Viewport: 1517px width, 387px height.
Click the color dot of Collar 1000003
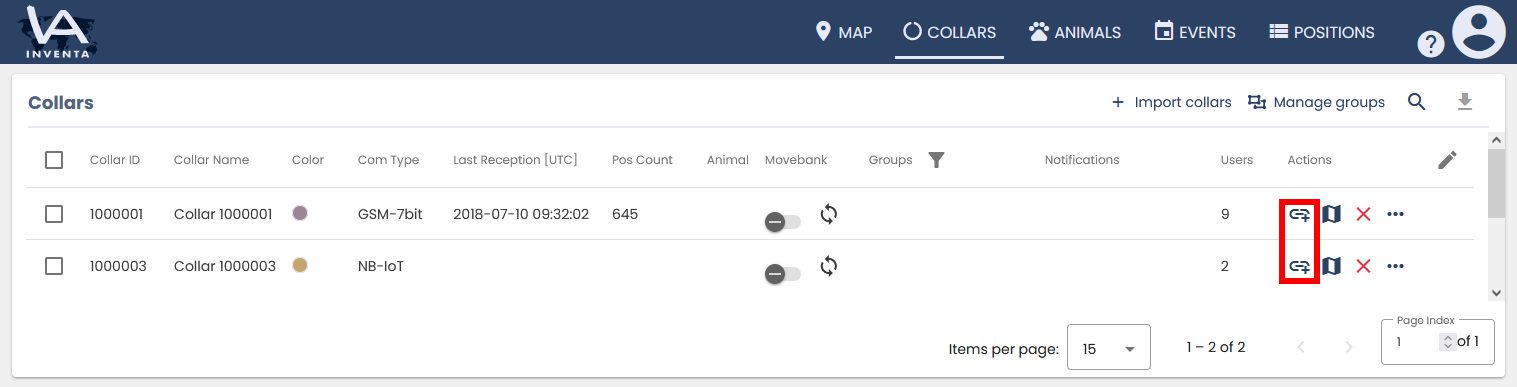[x=299, y=265]
